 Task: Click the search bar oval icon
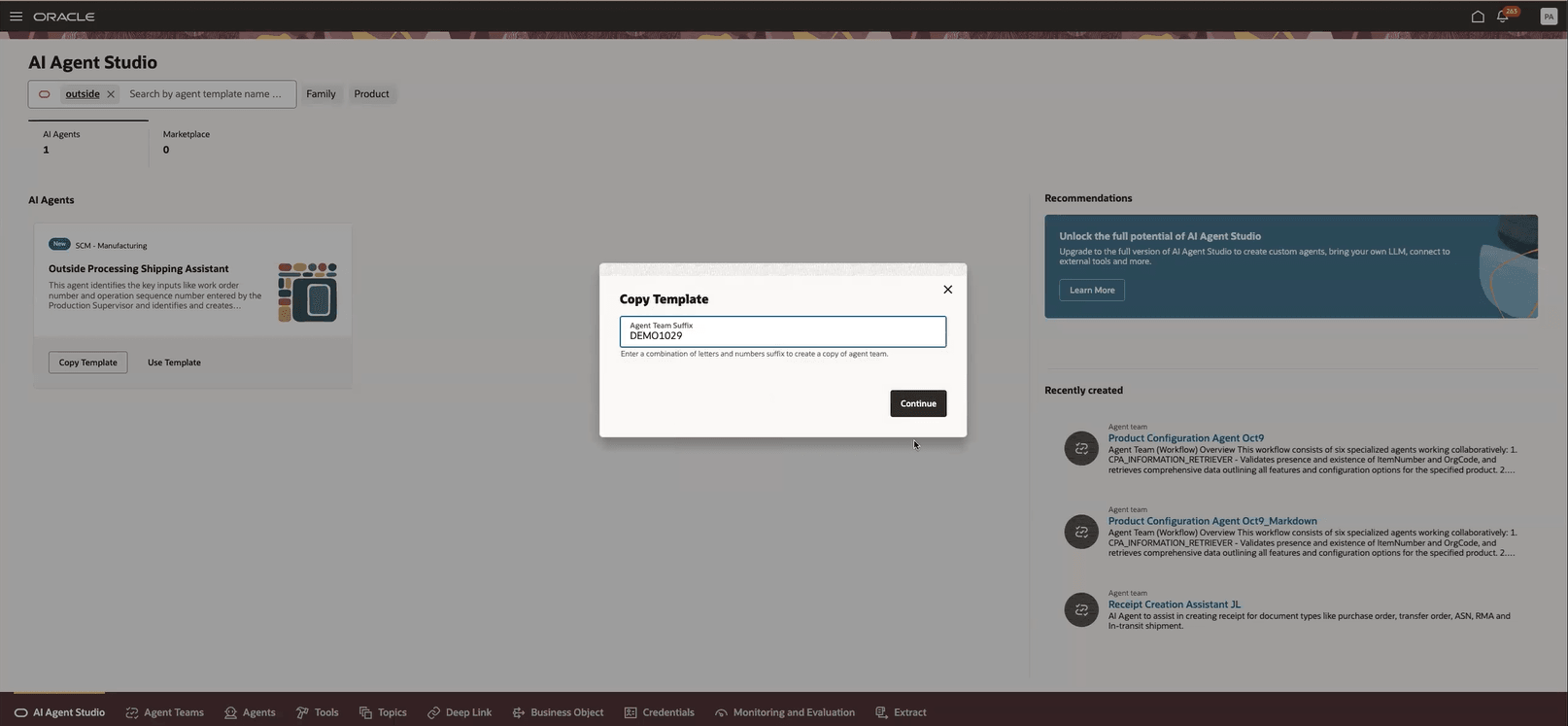[x=44, y=94]
